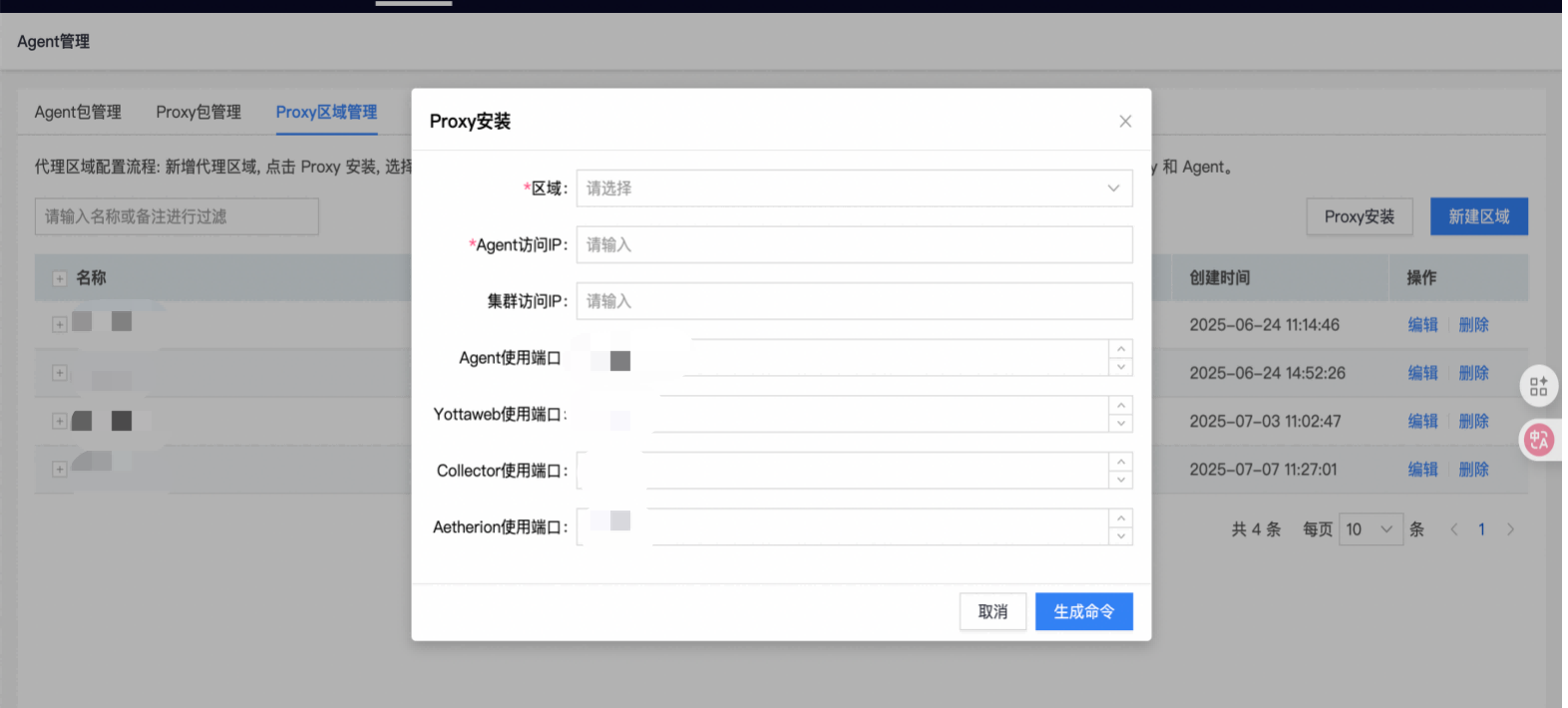Increase Yottaweb使用端口 with up arrow
The image size is (1568, 708).
click(x=1121, y=405)
